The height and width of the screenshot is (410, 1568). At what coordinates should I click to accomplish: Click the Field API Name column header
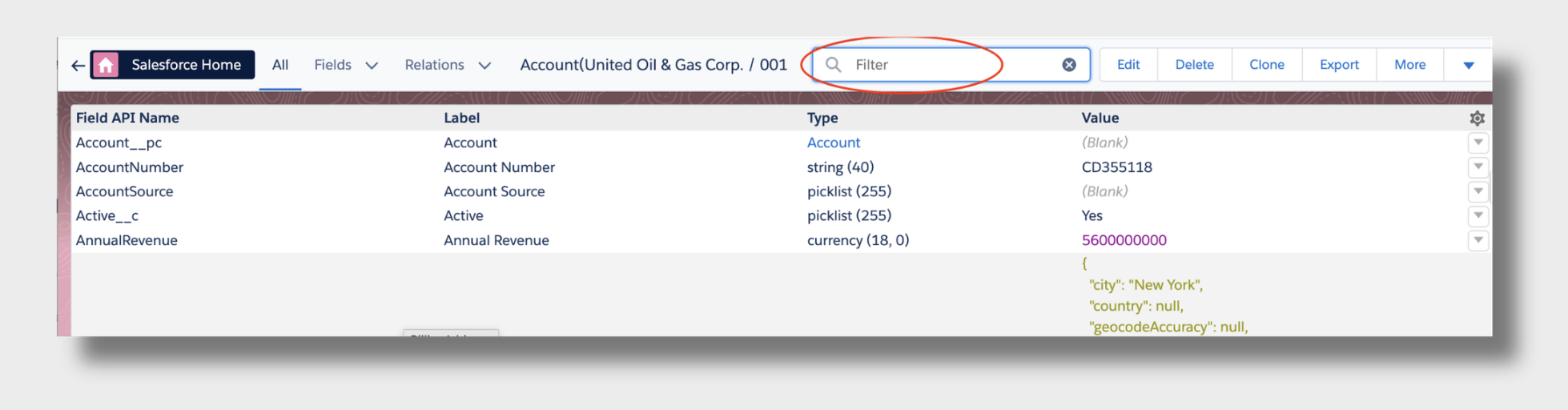pos(127,118)
